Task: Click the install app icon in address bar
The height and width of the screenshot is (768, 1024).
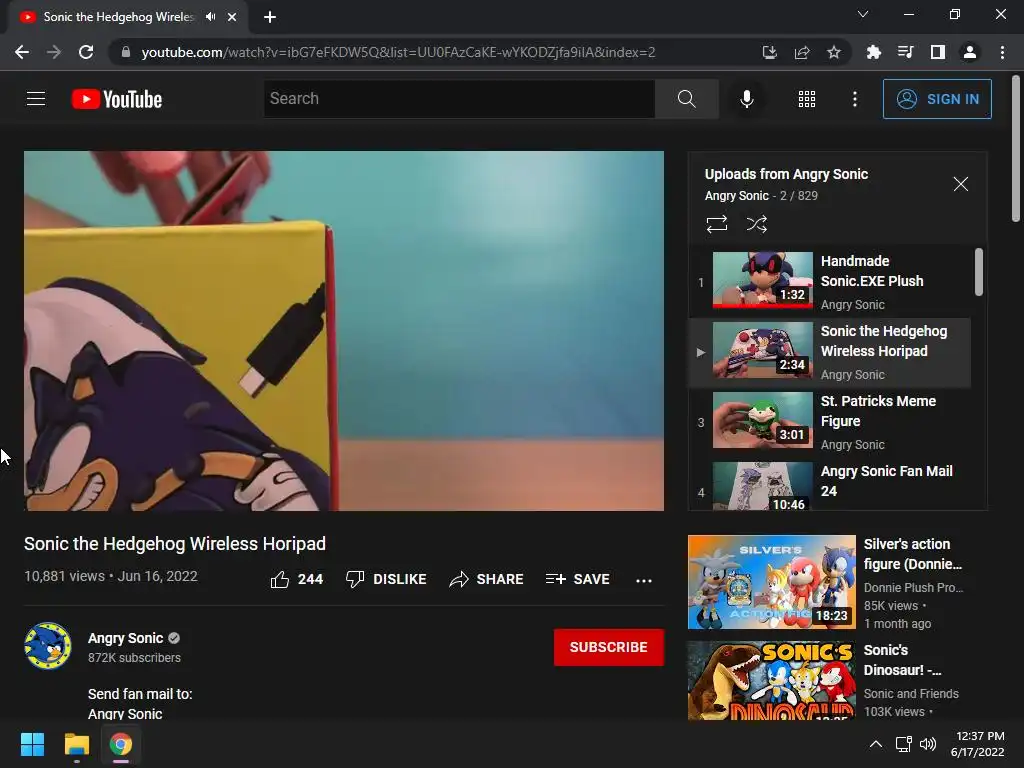Action: [x=769, y=52]
